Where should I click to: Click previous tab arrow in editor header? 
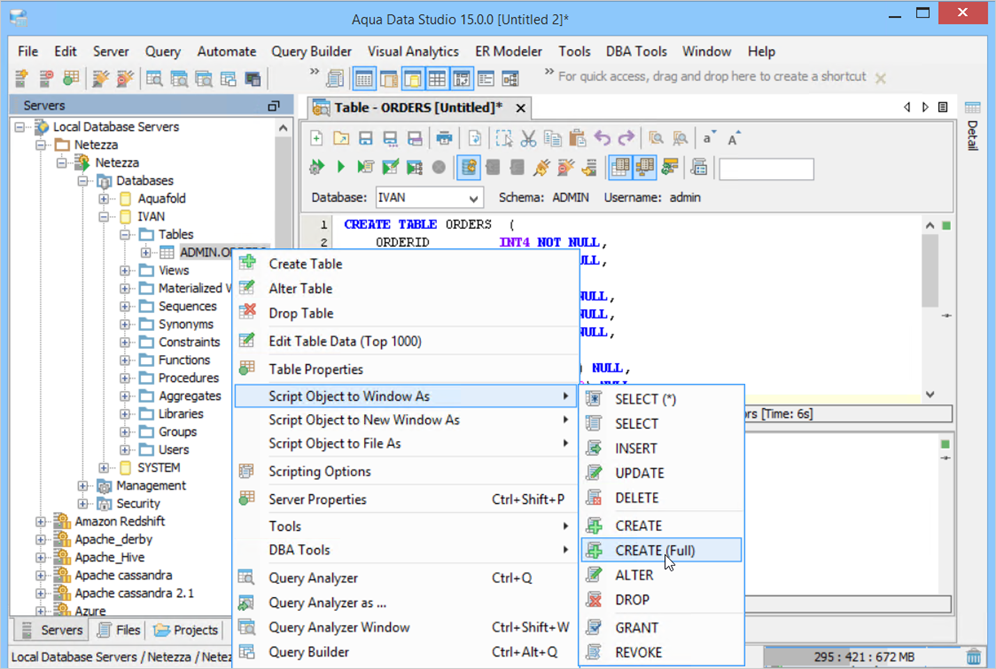pos(907,107)
